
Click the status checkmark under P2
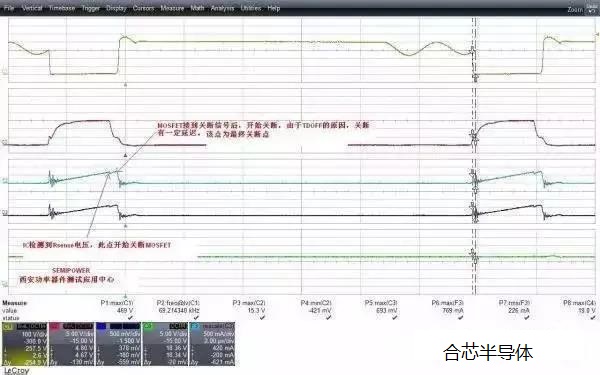[196, 318]
